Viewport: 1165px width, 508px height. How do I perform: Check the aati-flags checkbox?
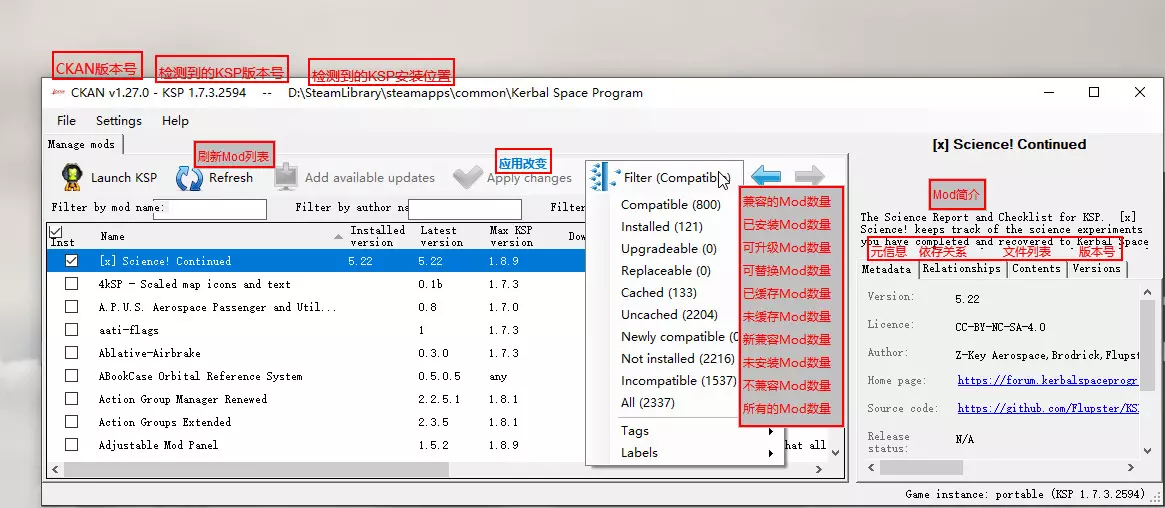coord(71,330)
